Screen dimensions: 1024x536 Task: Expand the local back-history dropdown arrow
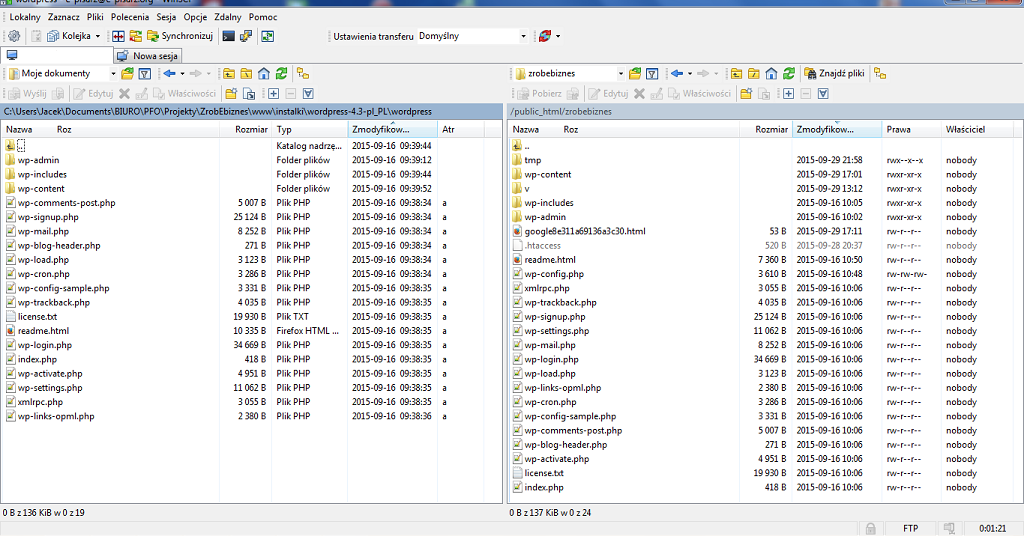pyautogui.click(x=182, y=74)
